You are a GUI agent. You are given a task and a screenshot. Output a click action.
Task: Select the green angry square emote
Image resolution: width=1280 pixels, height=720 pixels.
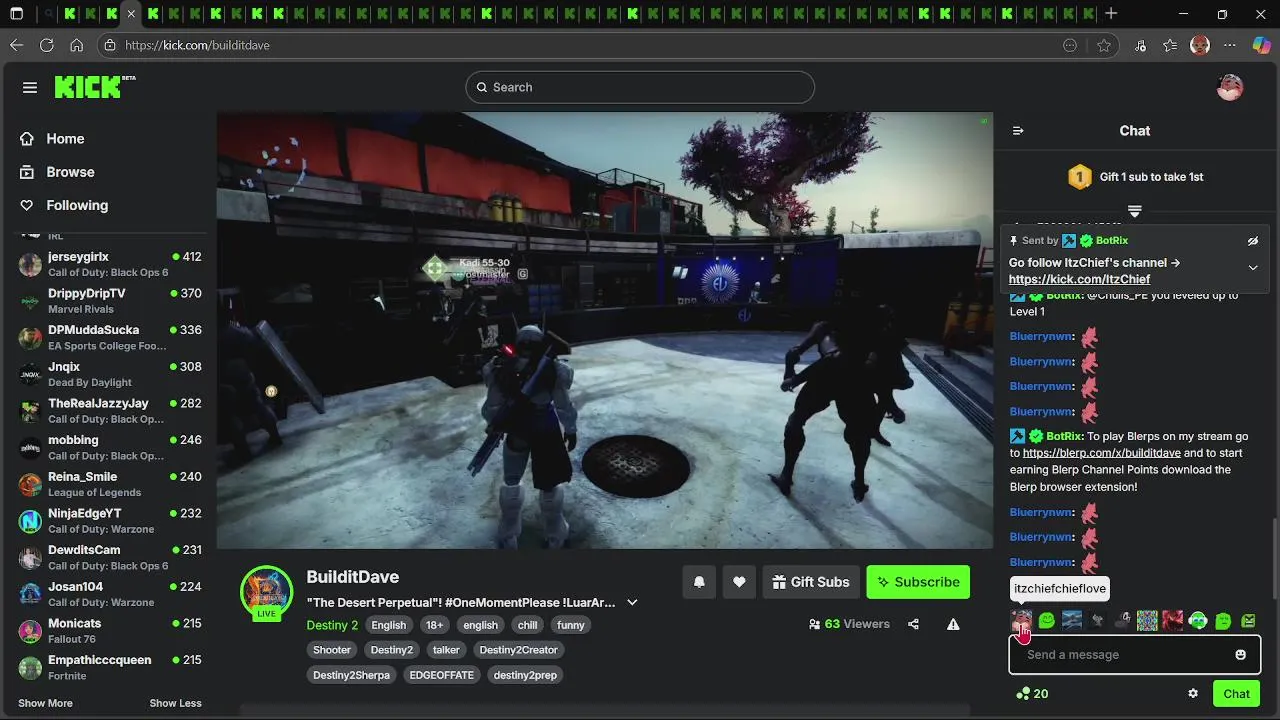coord(1248,621)
